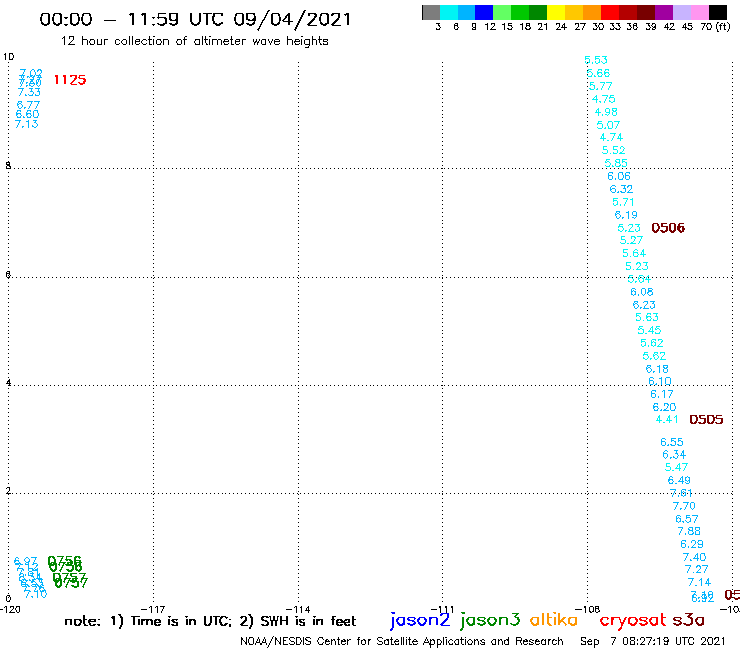Select the 4.74 wave height value

[x=611, y=137]
